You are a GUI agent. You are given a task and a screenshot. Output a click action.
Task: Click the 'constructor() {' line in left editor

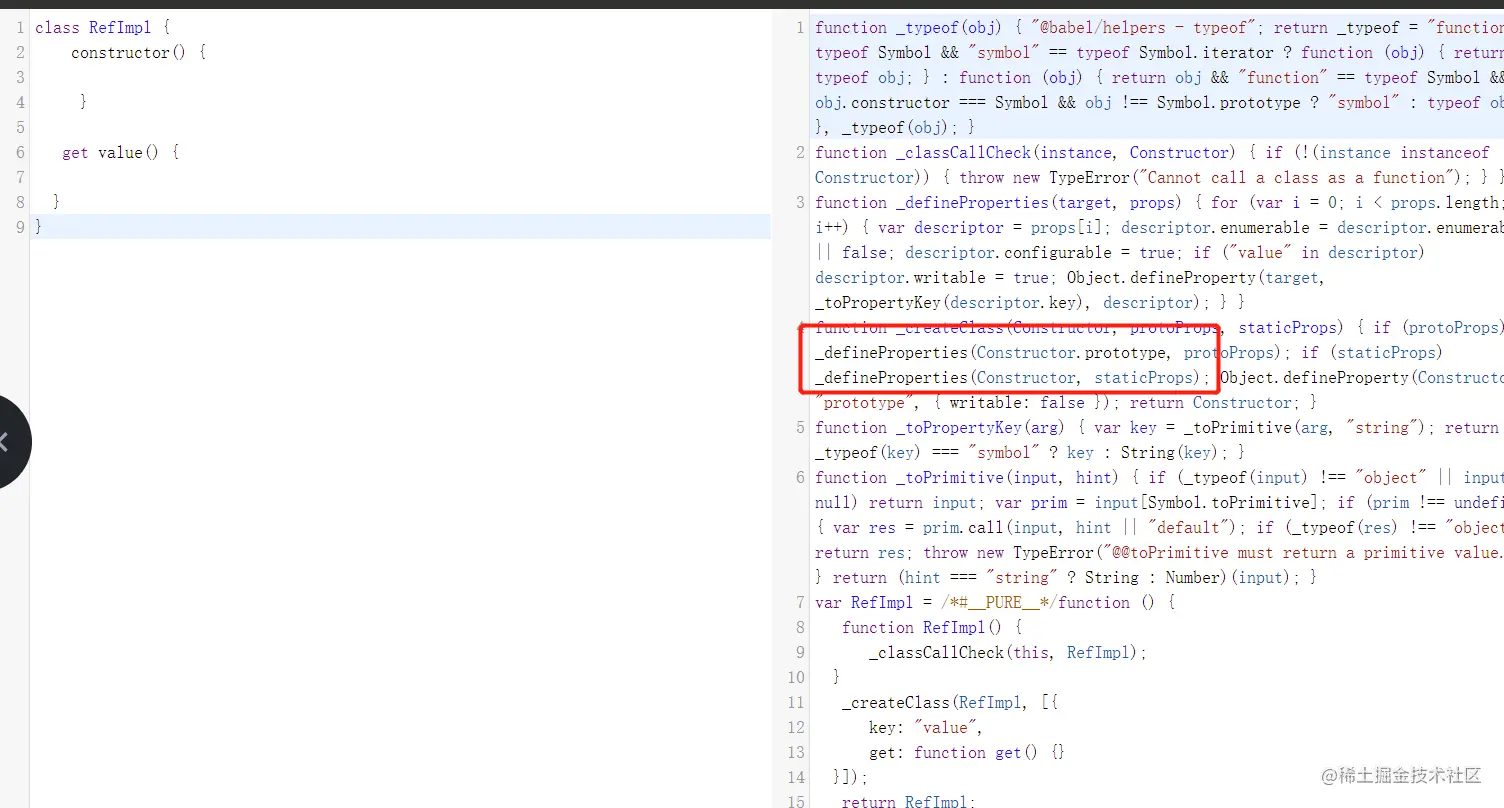pos(138,53)
